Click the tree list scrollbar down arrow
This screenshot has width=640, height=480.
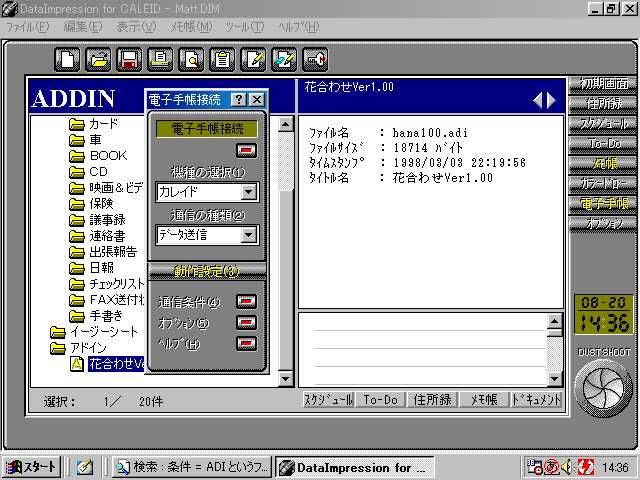pos(285,378)
